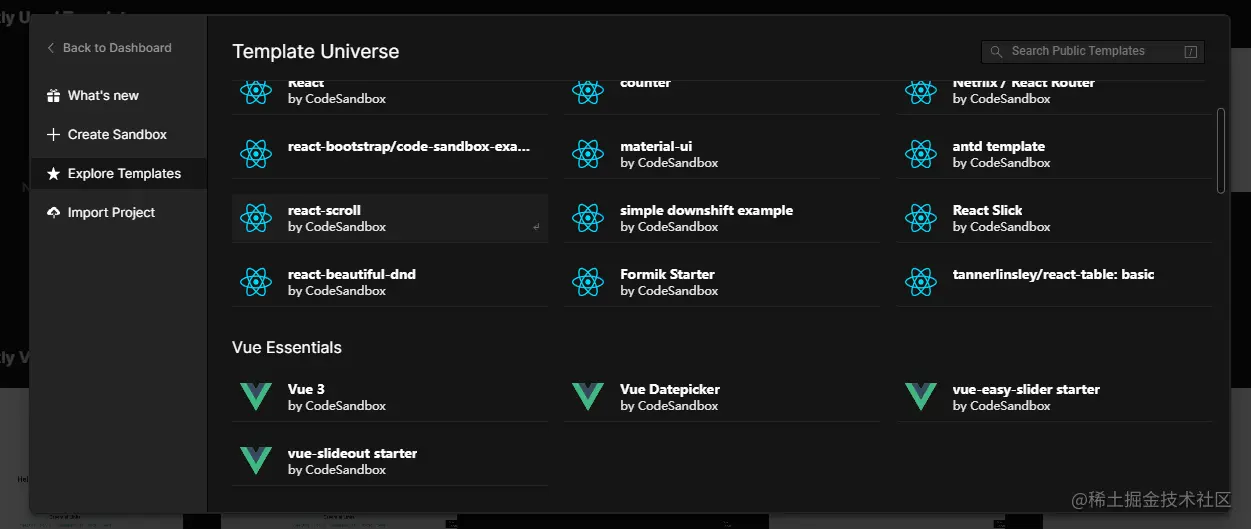Click the React icon of React Slick
Screen dimensions: 1251x529
(x=921, y=218)
